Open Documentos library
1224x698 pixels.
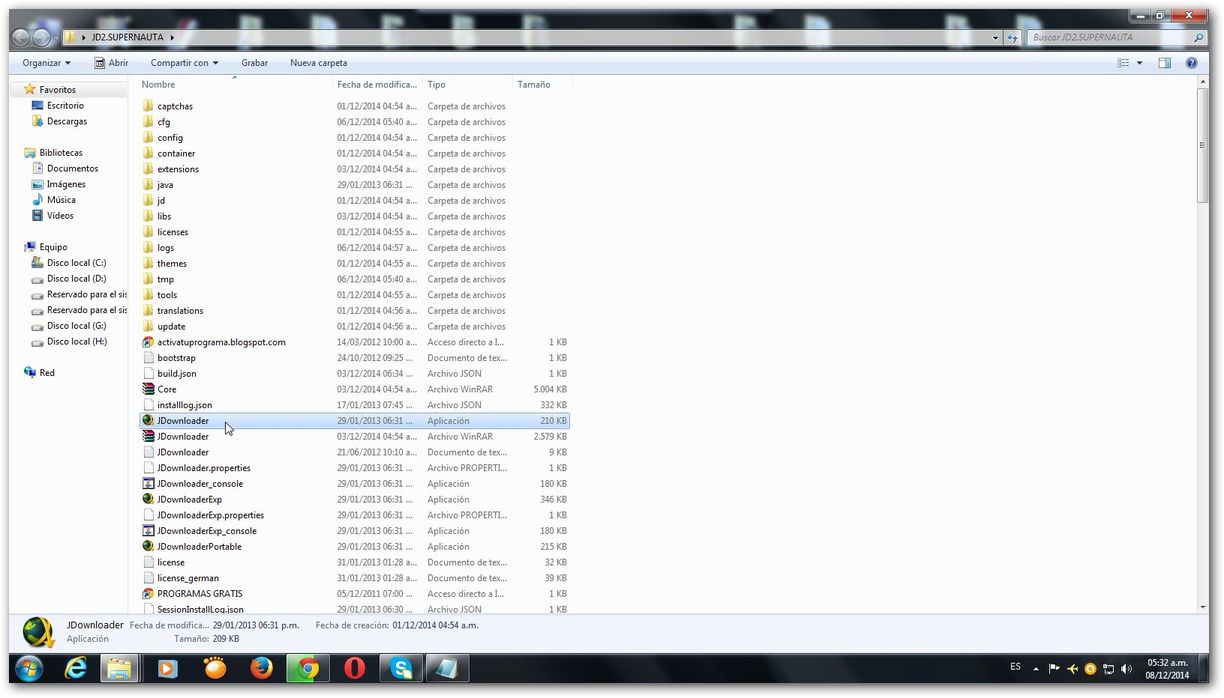point(72,168)
